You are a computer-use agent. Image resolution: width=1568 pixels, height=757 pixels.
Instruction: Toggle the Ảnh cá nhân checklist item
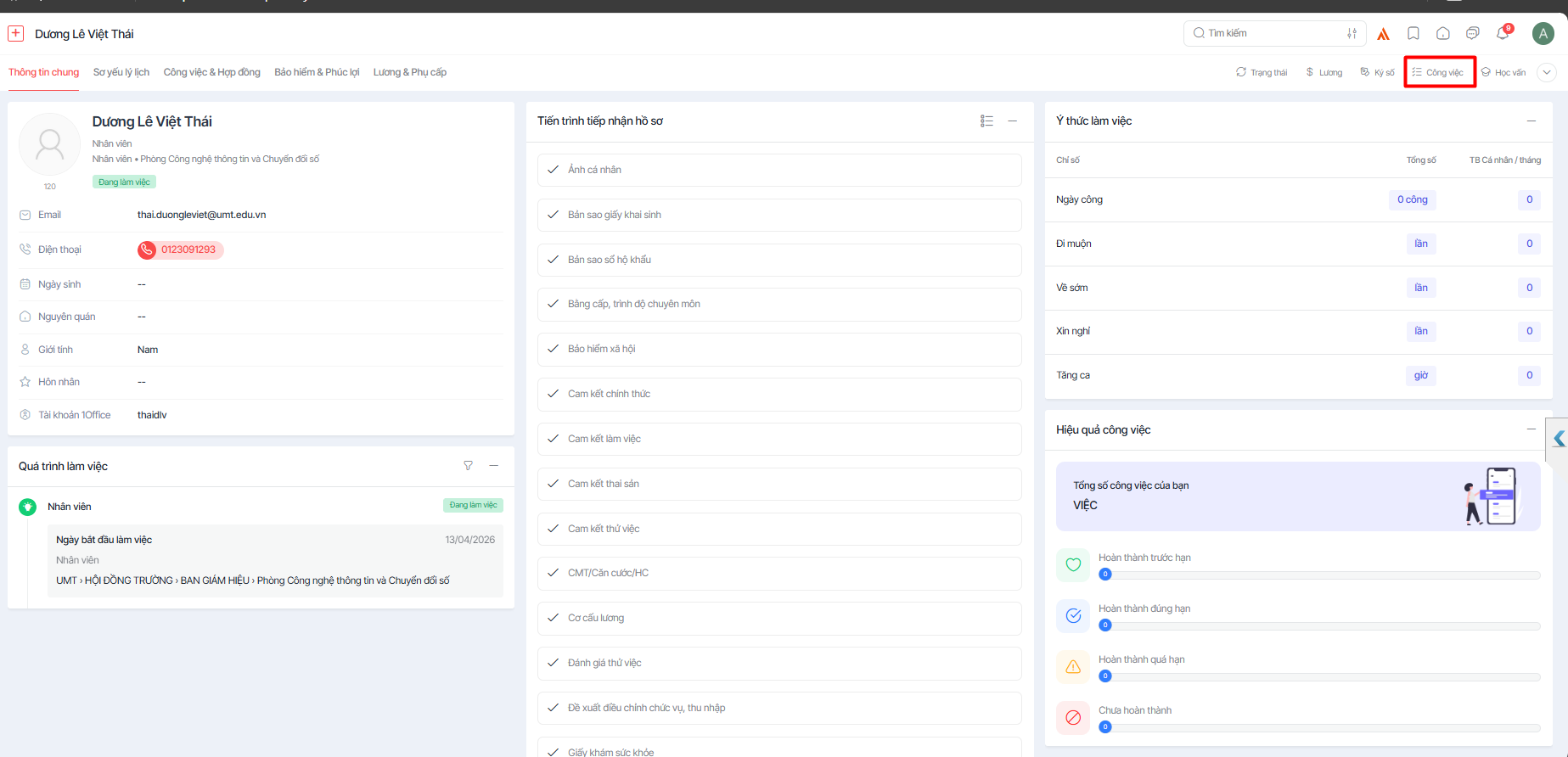(554, 170)
